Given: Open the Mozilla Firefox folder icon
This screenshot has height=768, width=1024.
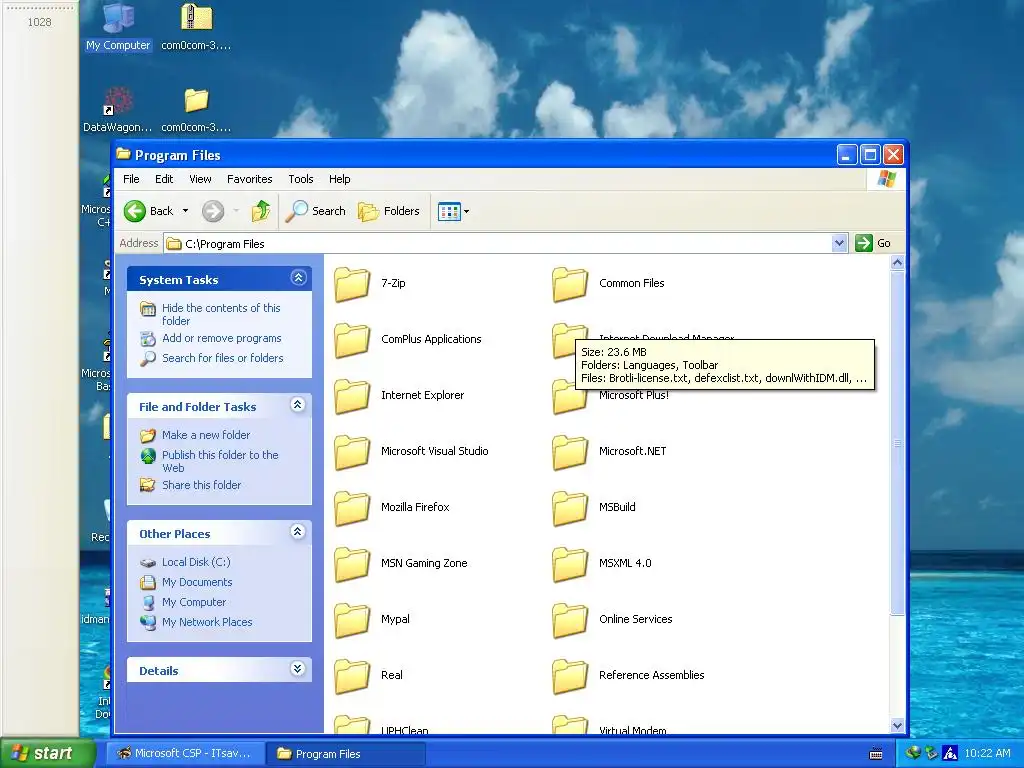Looking at the screenshot, I should (353, 509).
